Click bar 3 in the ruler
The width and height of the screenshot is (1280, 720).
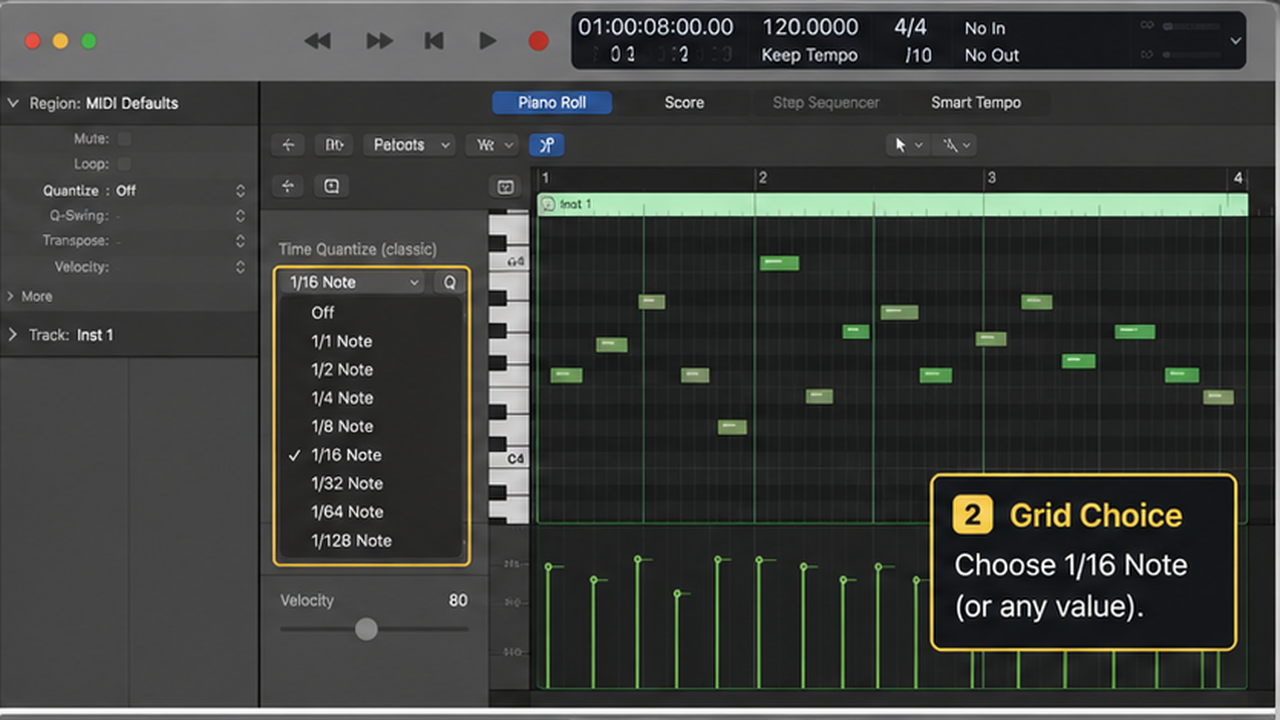[991, 178]
